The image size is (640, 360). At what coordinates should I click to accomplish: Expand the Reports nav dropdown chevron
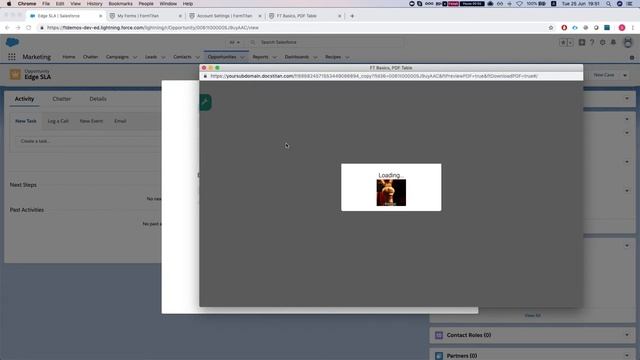pyautogui.click(x=274, y=57)
